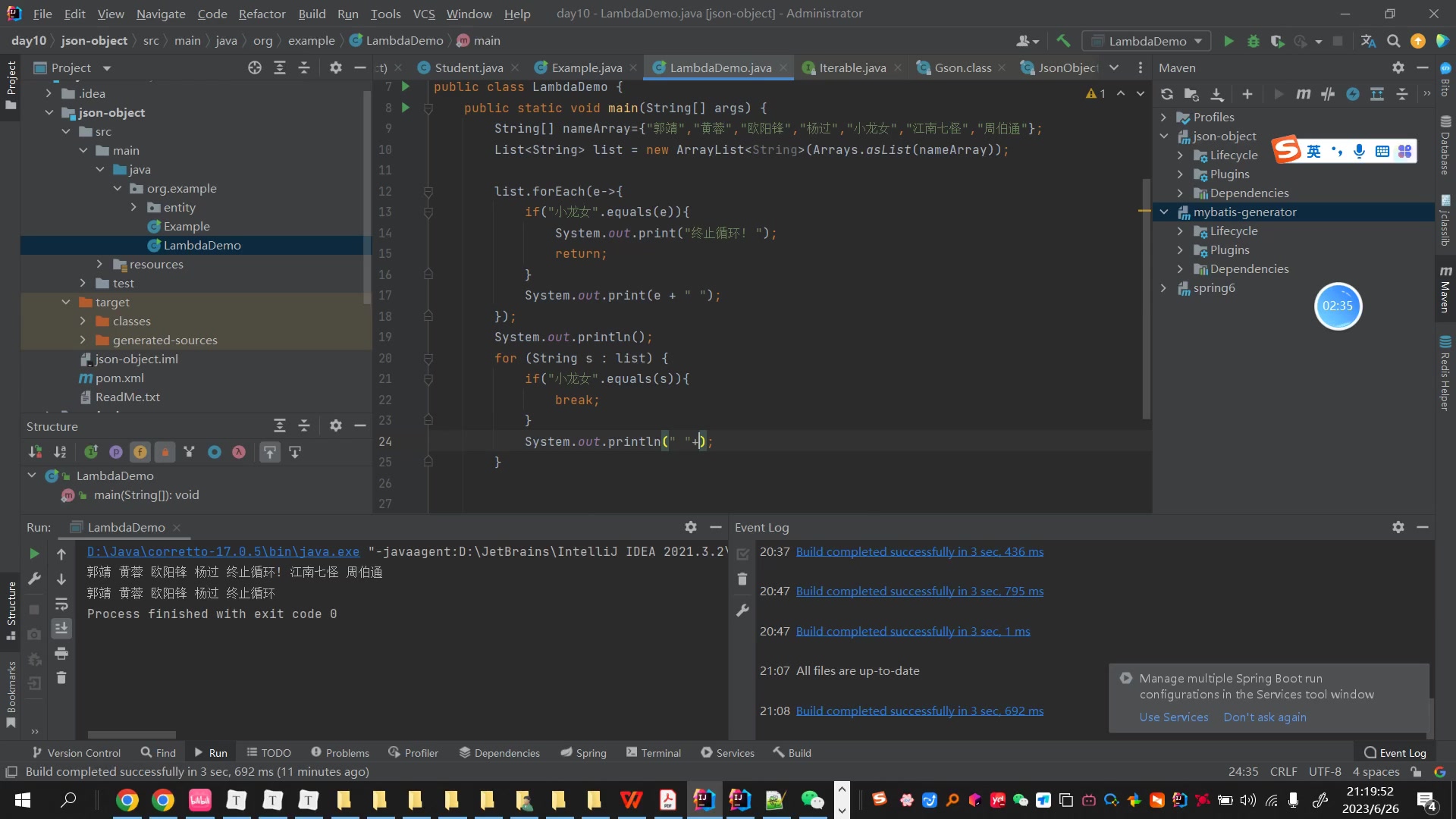Toggle show inherited in Structure
This screenshot has width=1456, height=819.
91,452
